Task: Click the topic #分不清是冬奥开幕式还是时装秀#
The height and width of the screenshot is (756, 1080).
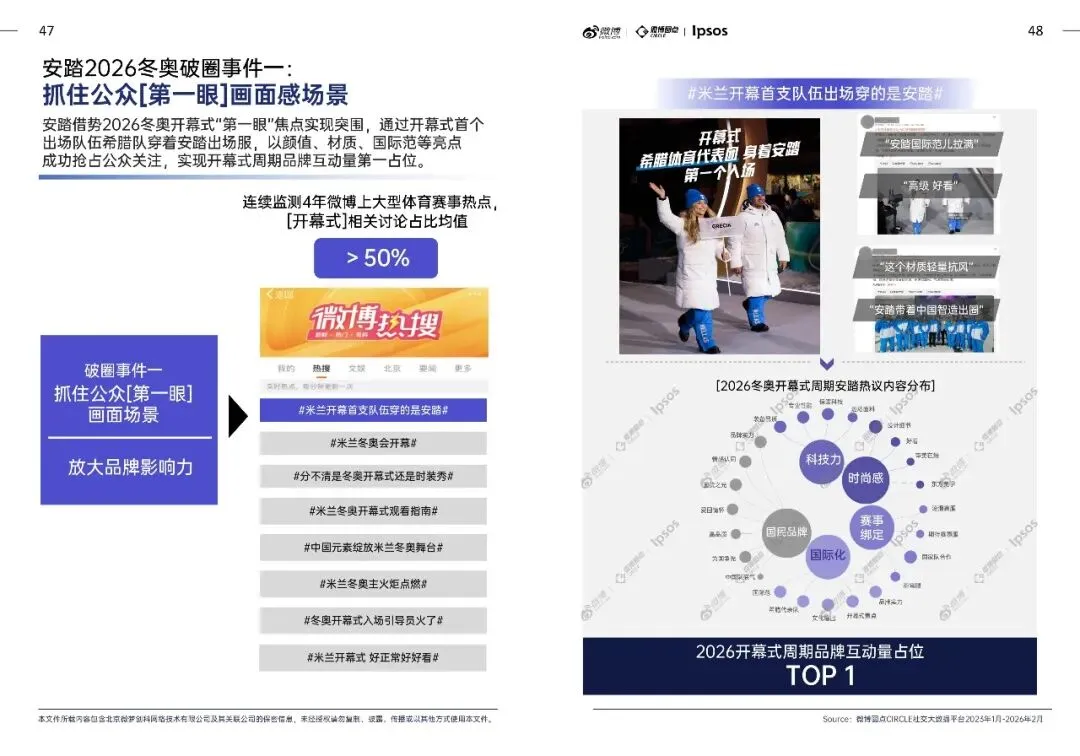Action: [373, 476]
